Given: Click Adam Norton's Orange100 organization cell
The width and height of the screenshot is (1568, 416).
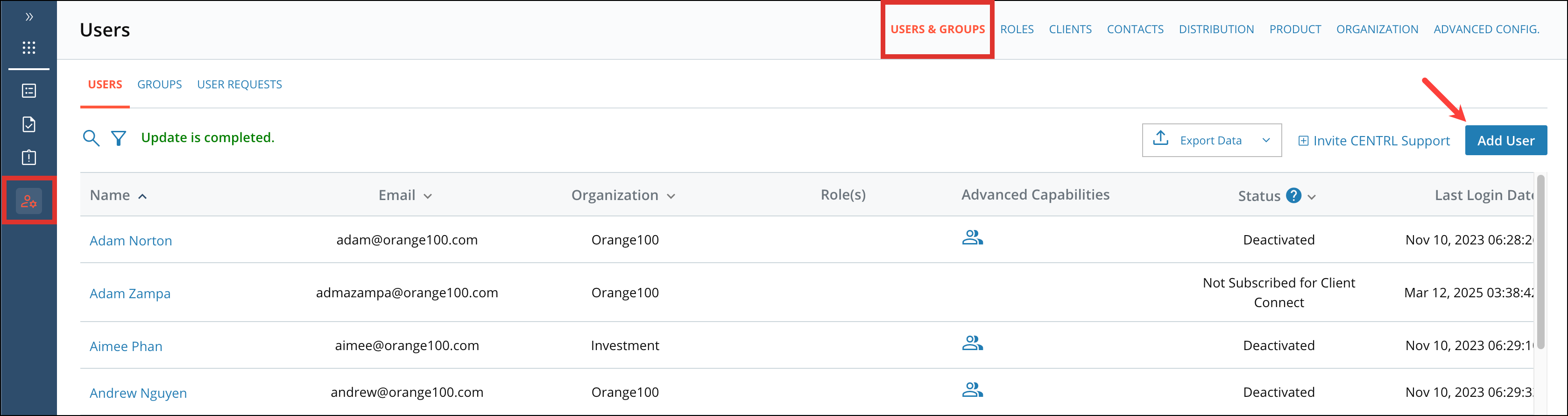Looking at the screenshot, I should [x=624, y=240].
